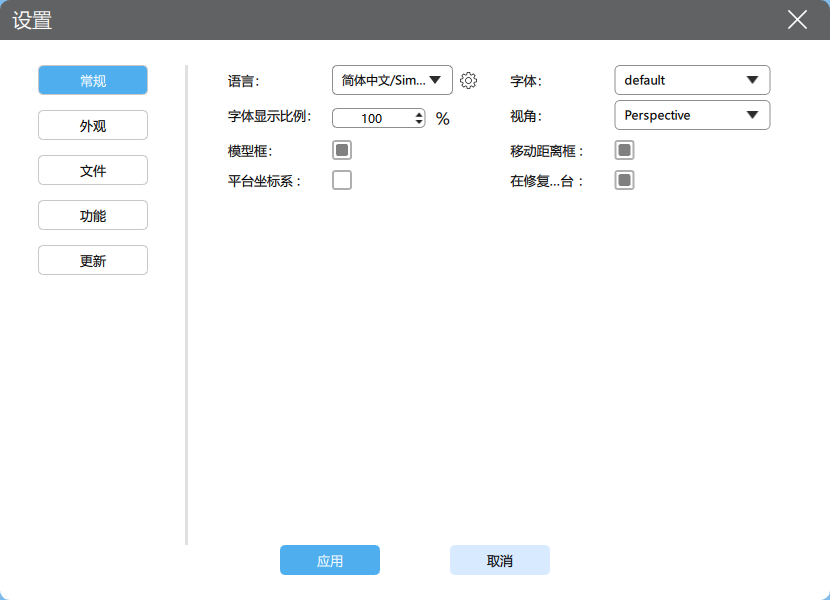Toggle the 移动距离框 checkbox
Screen dimensions: 830x600
tap(624, 150)
